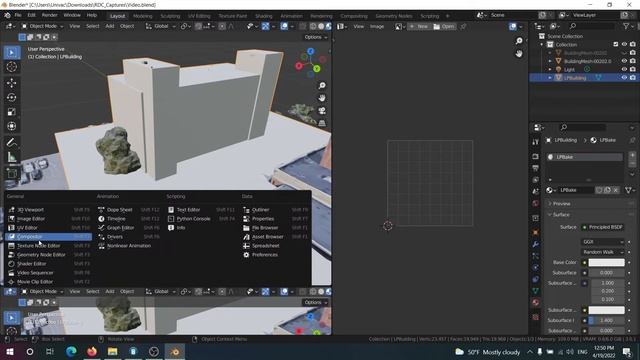Adjust Subsurface value slider
Viewport: 640px width, 360px height.
606,273
